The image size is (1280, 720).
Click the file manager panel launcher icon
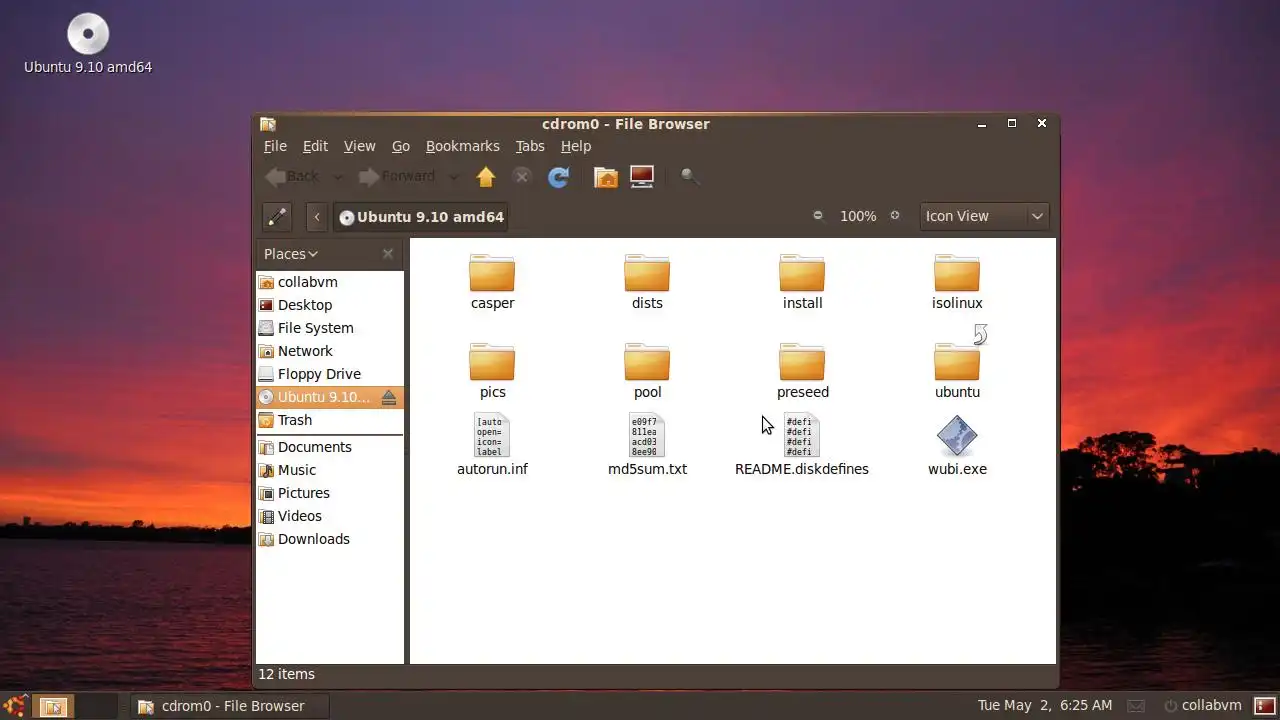(x=53, y=706)
